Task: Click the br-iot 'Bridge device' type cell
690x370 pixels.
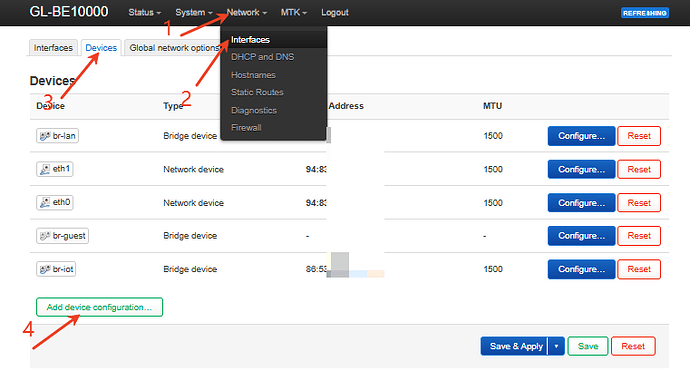Action: click(x=190, y=269)
